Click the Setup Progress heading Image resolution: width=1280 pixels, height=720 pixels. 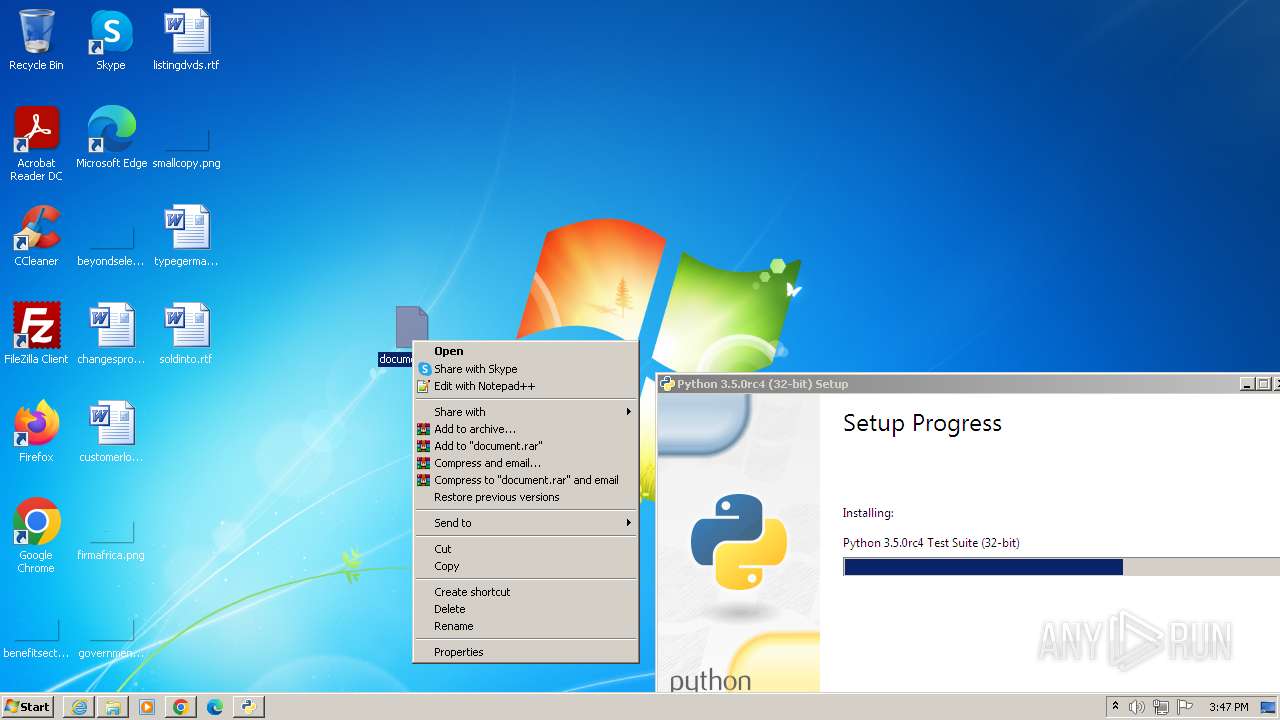tap(922, 424)
